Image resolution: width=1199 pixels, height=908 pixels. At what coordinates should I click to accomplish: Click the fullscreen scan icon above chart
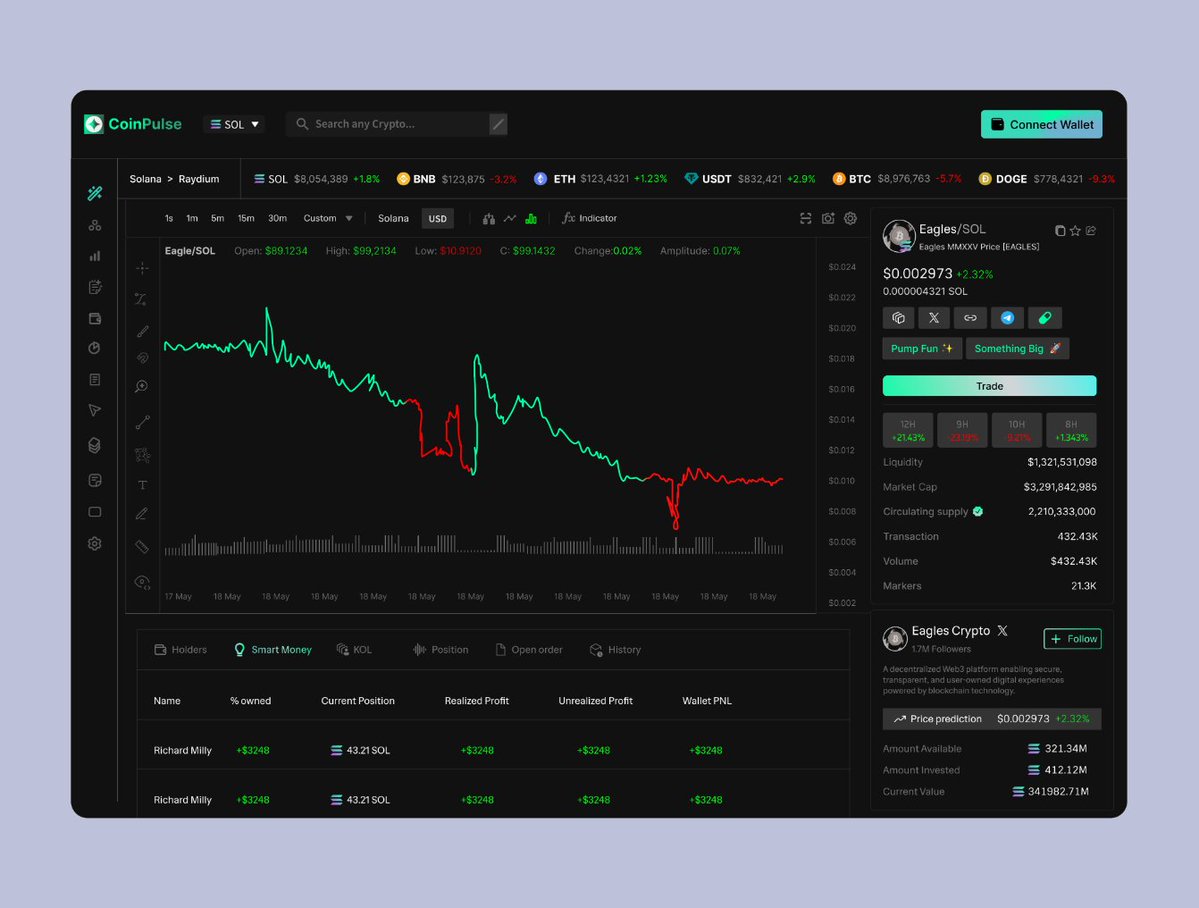pyautogui.click(x=805, y=219)
